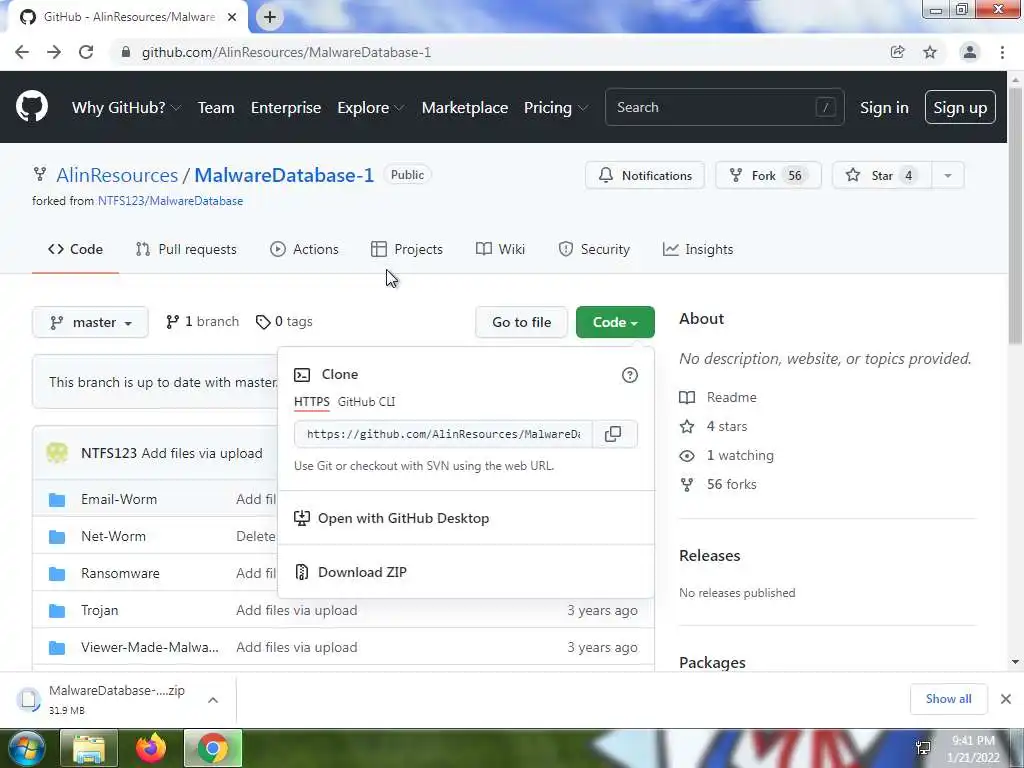The image size is (1024, 768).
Task: Open the Chrome profile avatar
Action: point(970,52)
